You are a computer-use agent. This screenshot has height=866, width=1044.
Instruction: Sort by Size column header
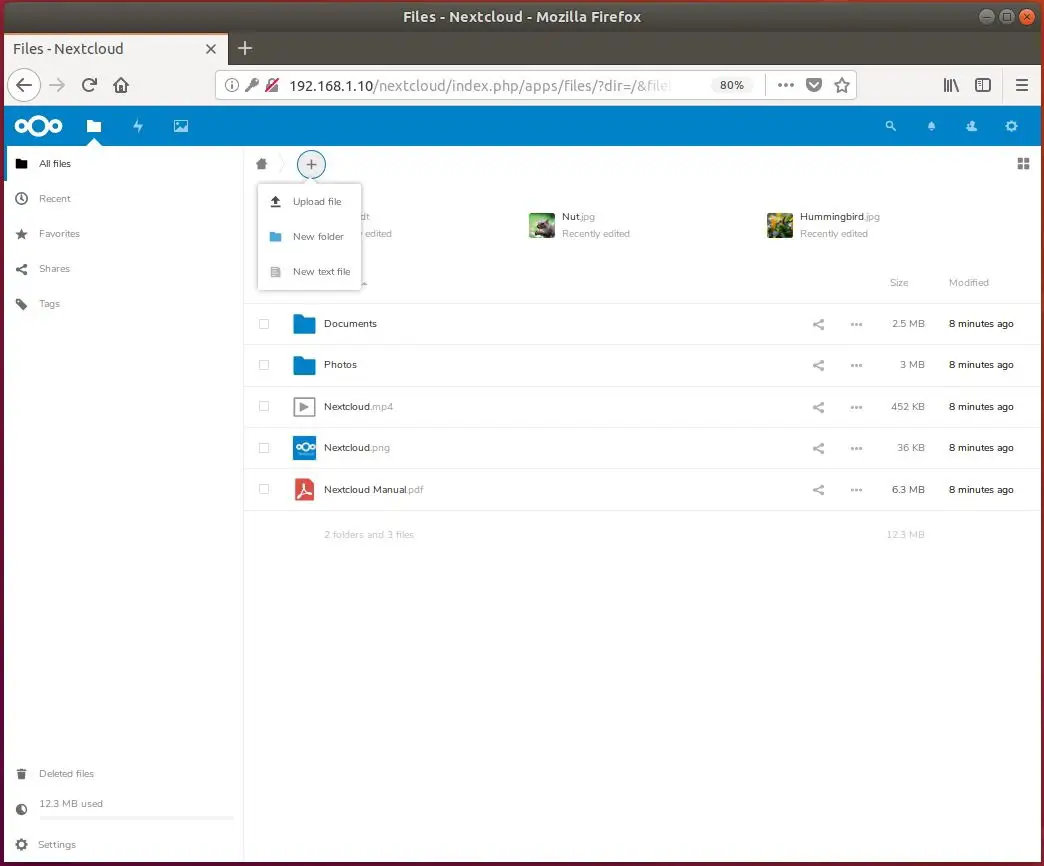tap(899, 283)
